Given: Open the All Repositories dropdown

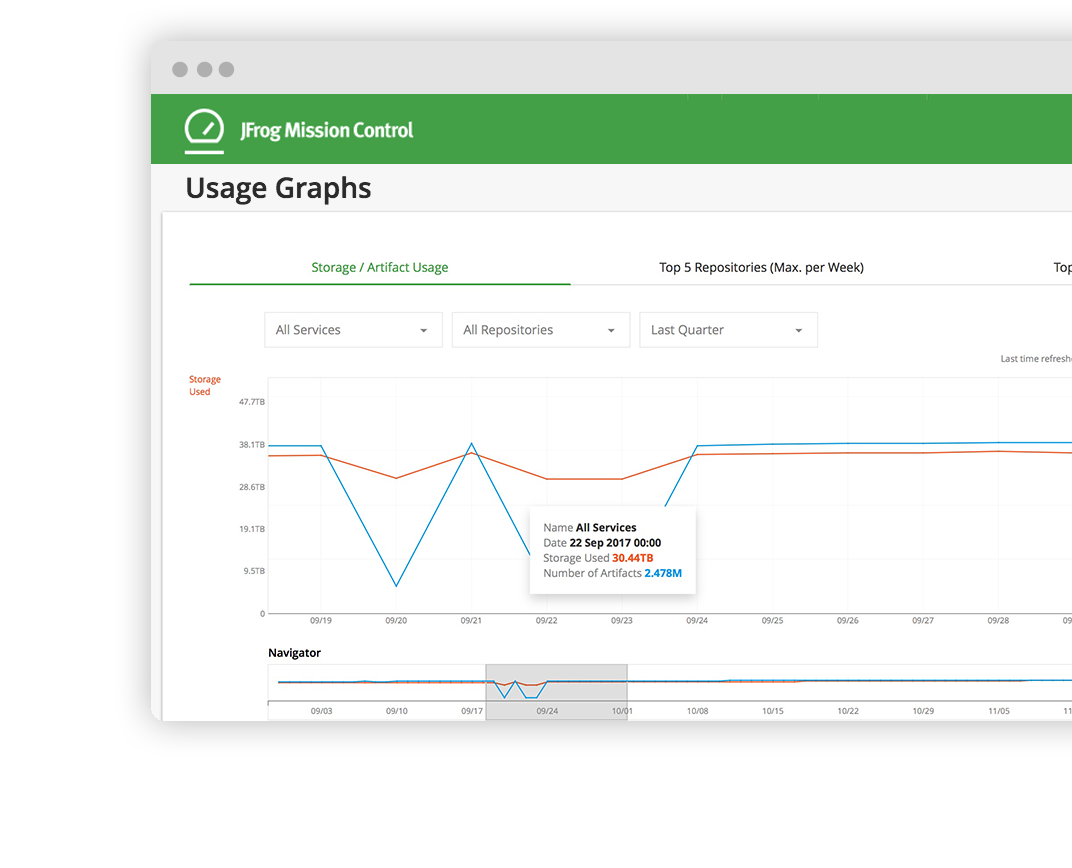Looking at the screenshot, I should point(541,330).
